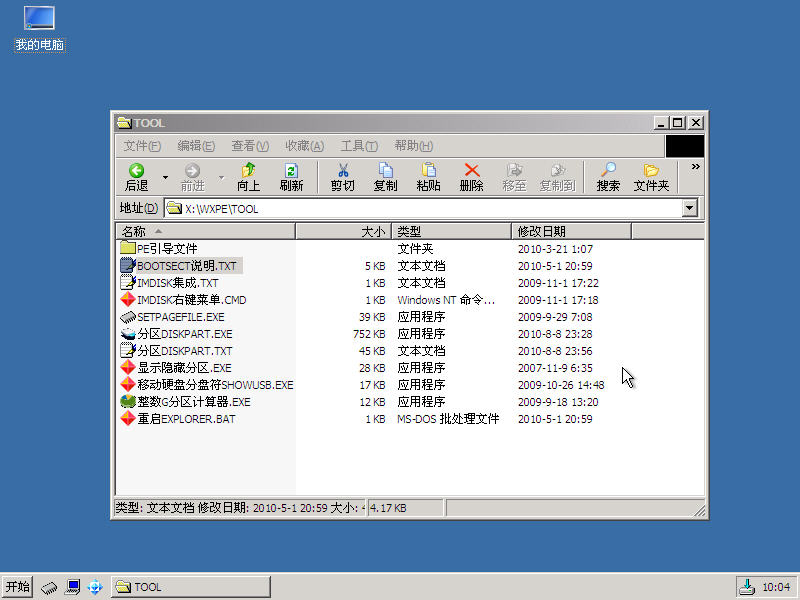Select the PE引导文件 folder

(167, 249)
